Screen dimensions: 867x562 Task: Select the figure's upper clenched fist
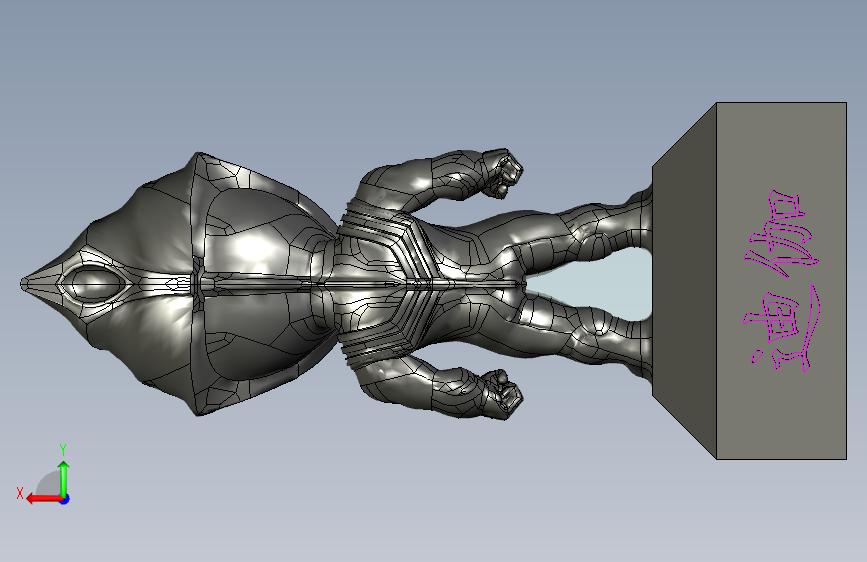pyautogui.click(x=501, y=172)
